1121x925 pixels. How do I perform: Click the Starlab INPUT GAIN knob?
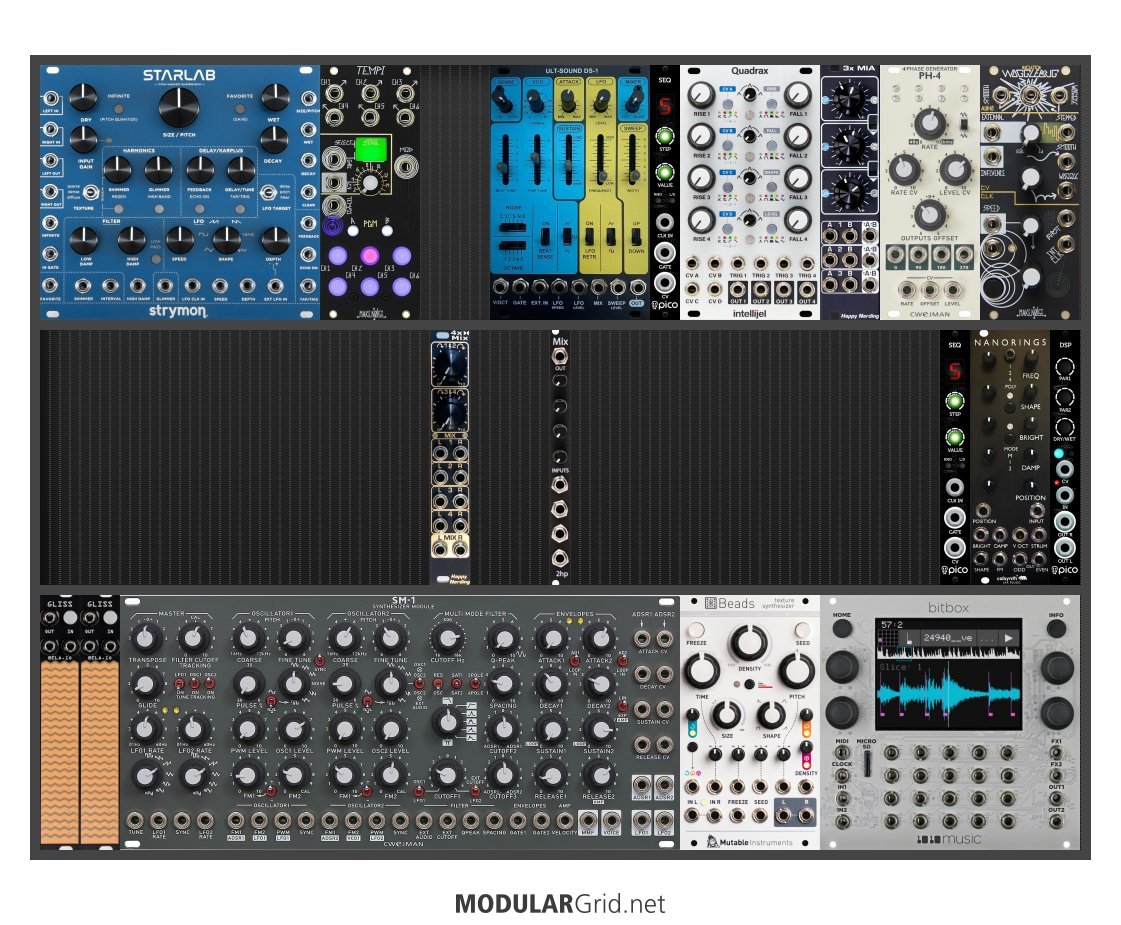[84, 139]
